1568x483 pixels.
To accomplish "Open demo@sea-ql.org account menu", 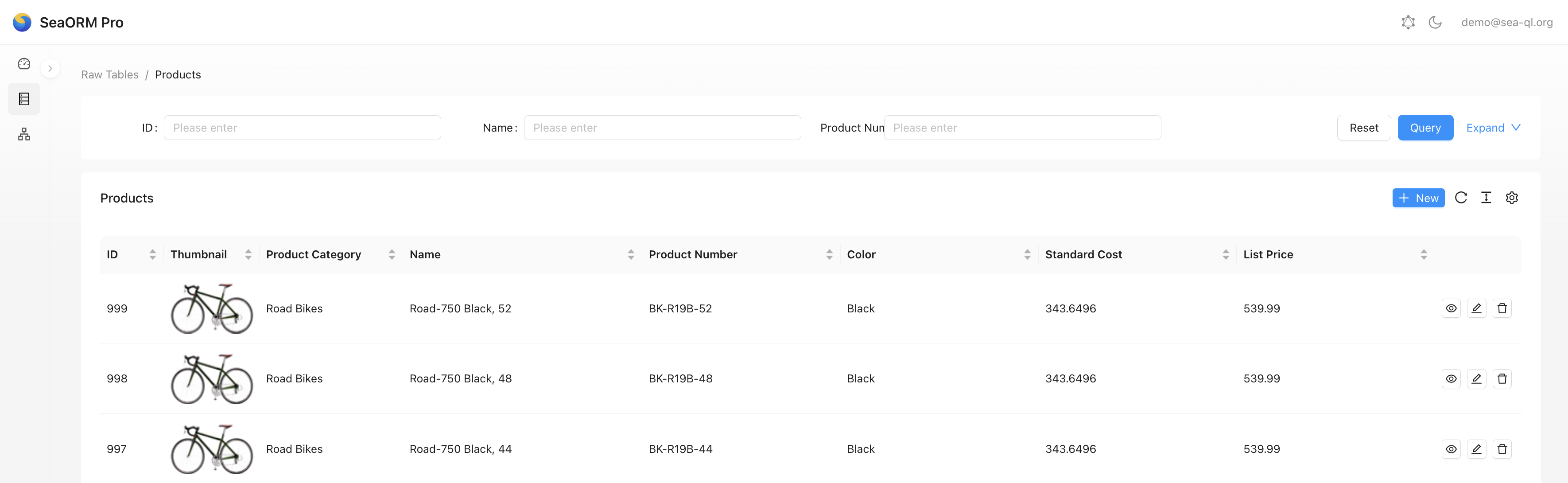I will coord(1506,23).
